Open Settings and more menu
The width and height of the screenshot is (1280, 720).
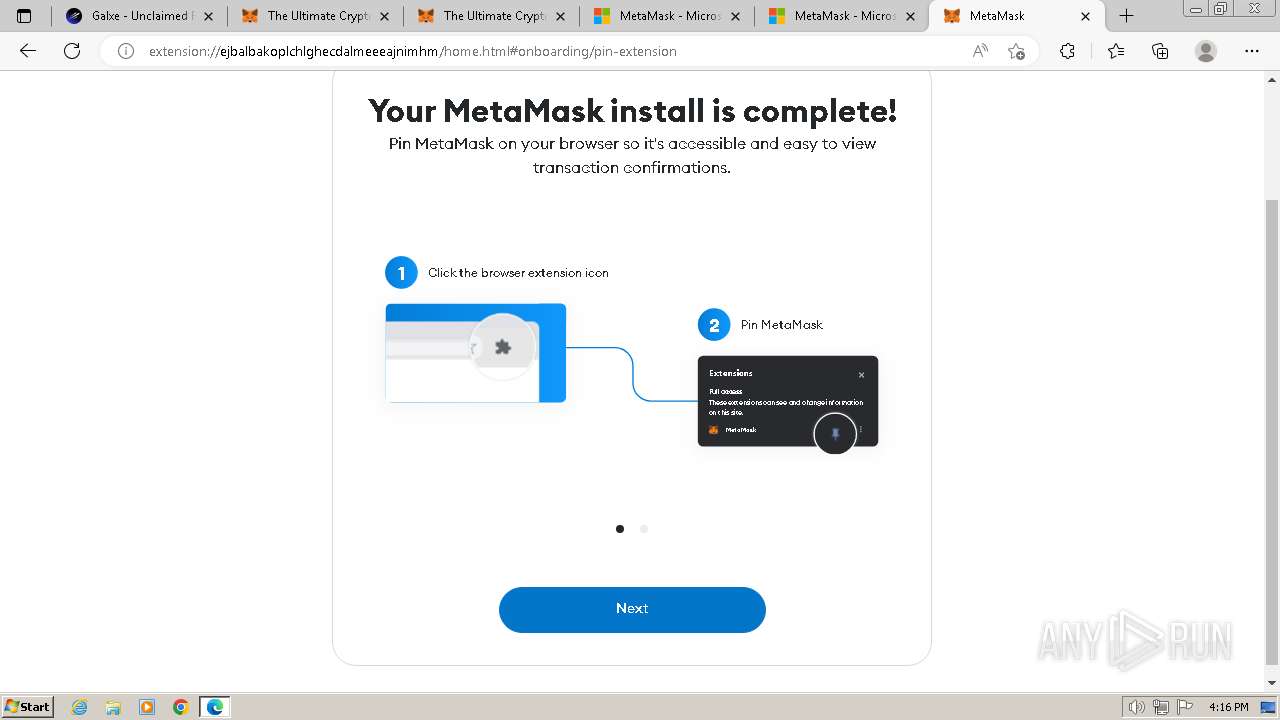click(1252, 51)
